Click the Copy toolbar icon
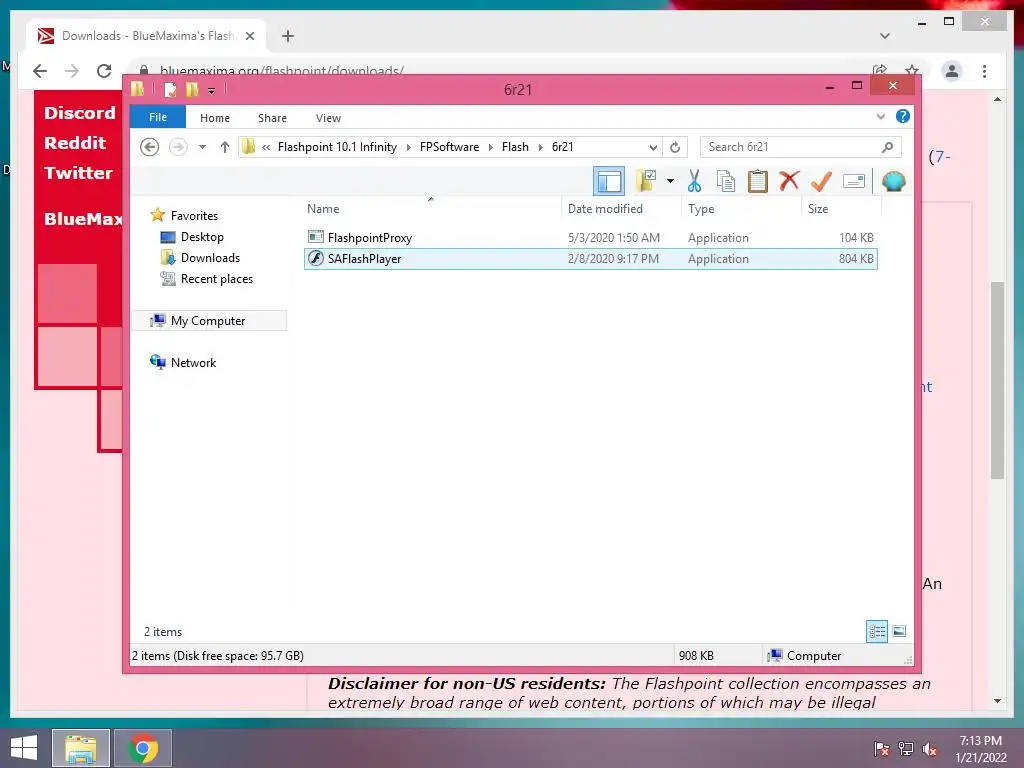Screen dimensions: 1024x768 (726, 181)
